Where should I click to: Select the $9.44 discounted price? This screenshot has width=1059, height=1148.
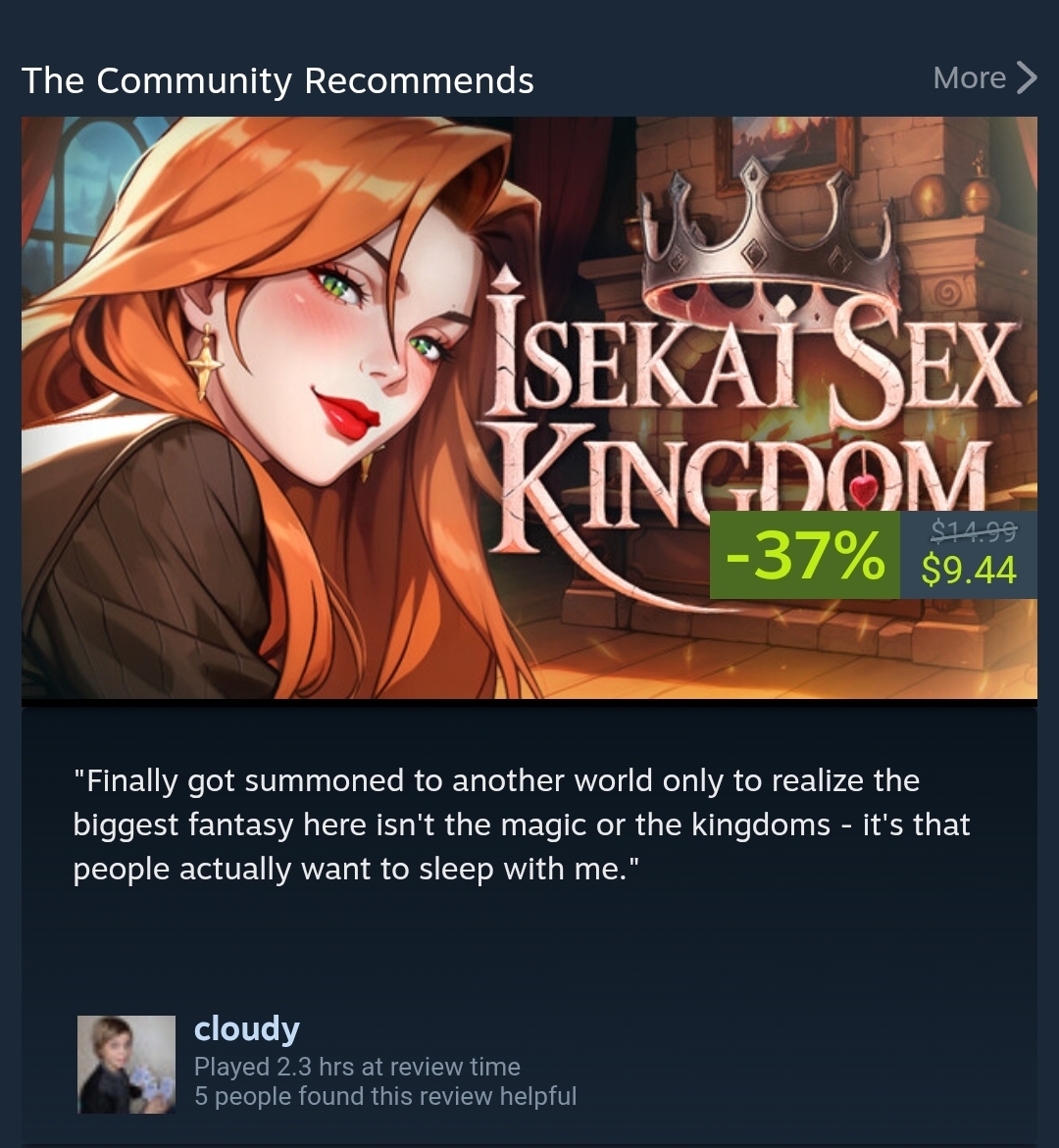(x=968, y=571)
